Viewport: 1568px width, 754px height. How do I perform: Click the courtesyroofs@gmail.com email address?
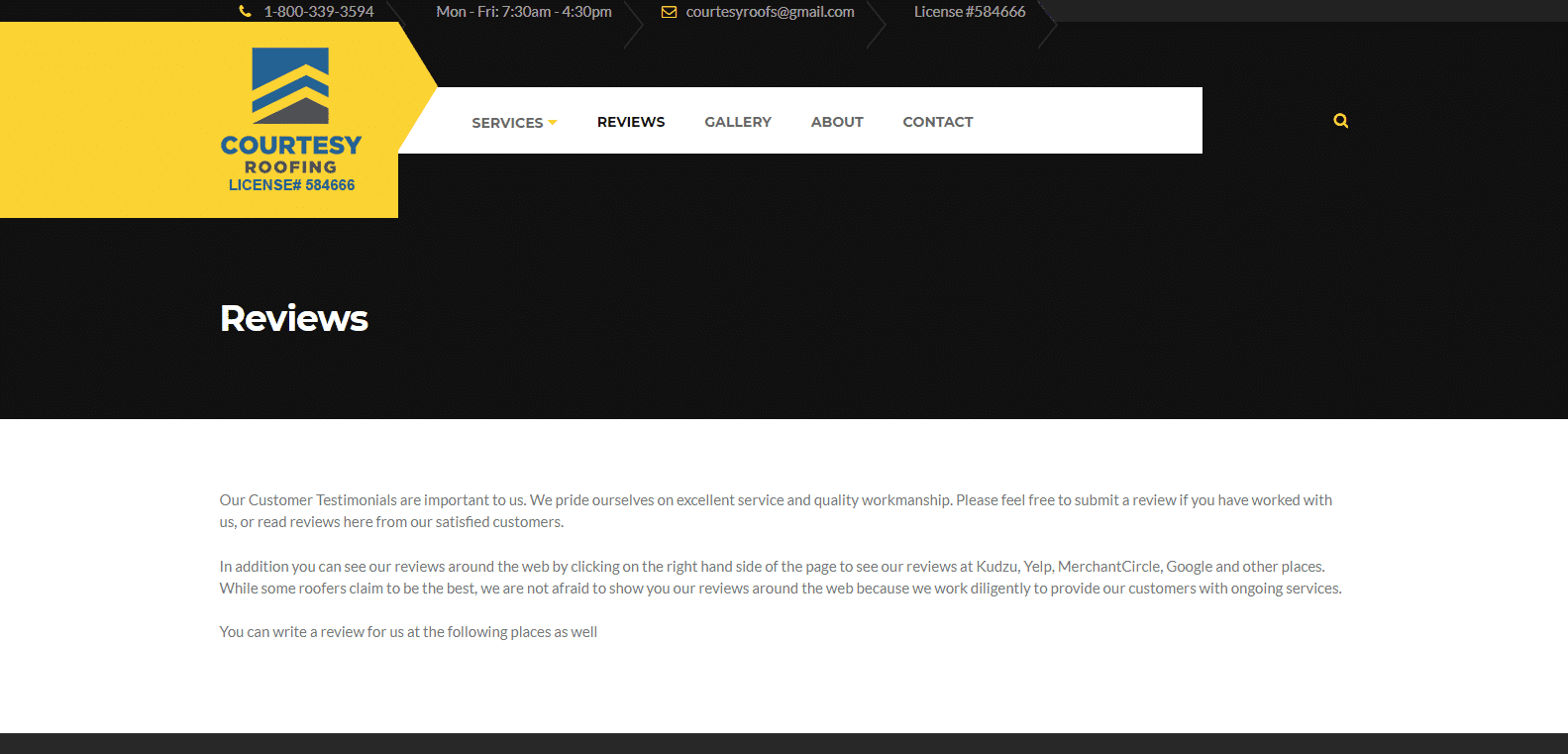coord(770,12)
